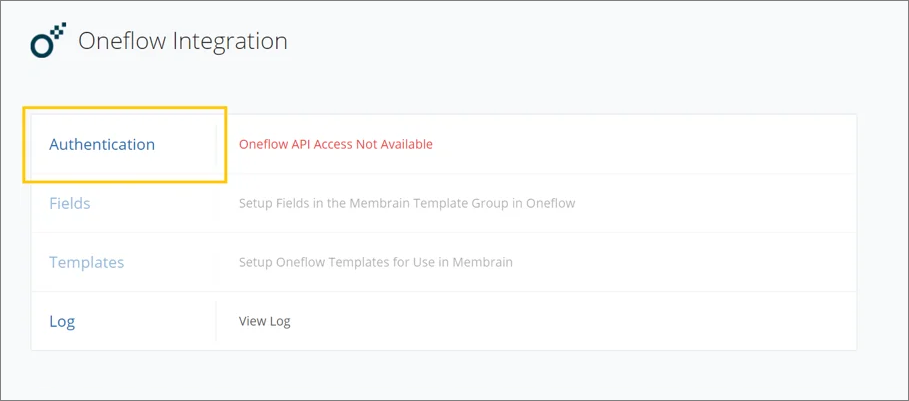Open the Fields setup section
Image resolution: width=909 pixels, height=401 pixels.
(70, 203)
